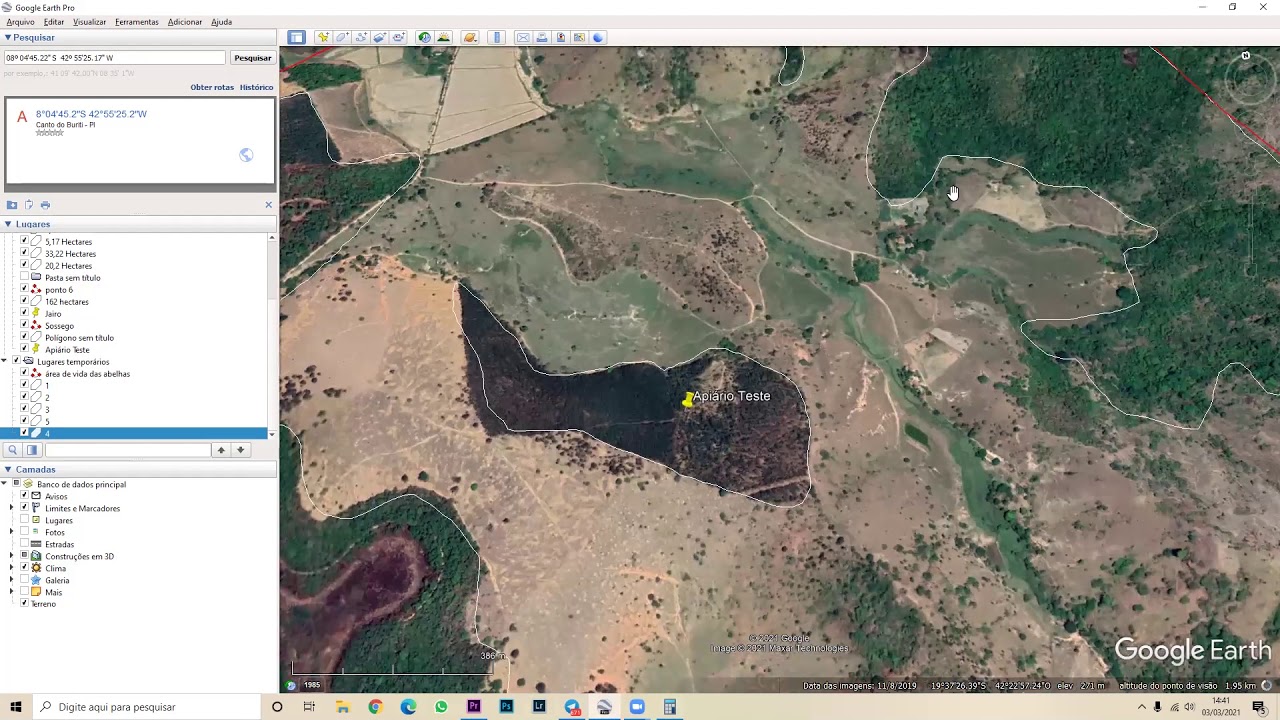The width and height of the screenshot is (1280, 720).
Task: Click the Windows taskbar search box
Action: click(x=147, y=707)
